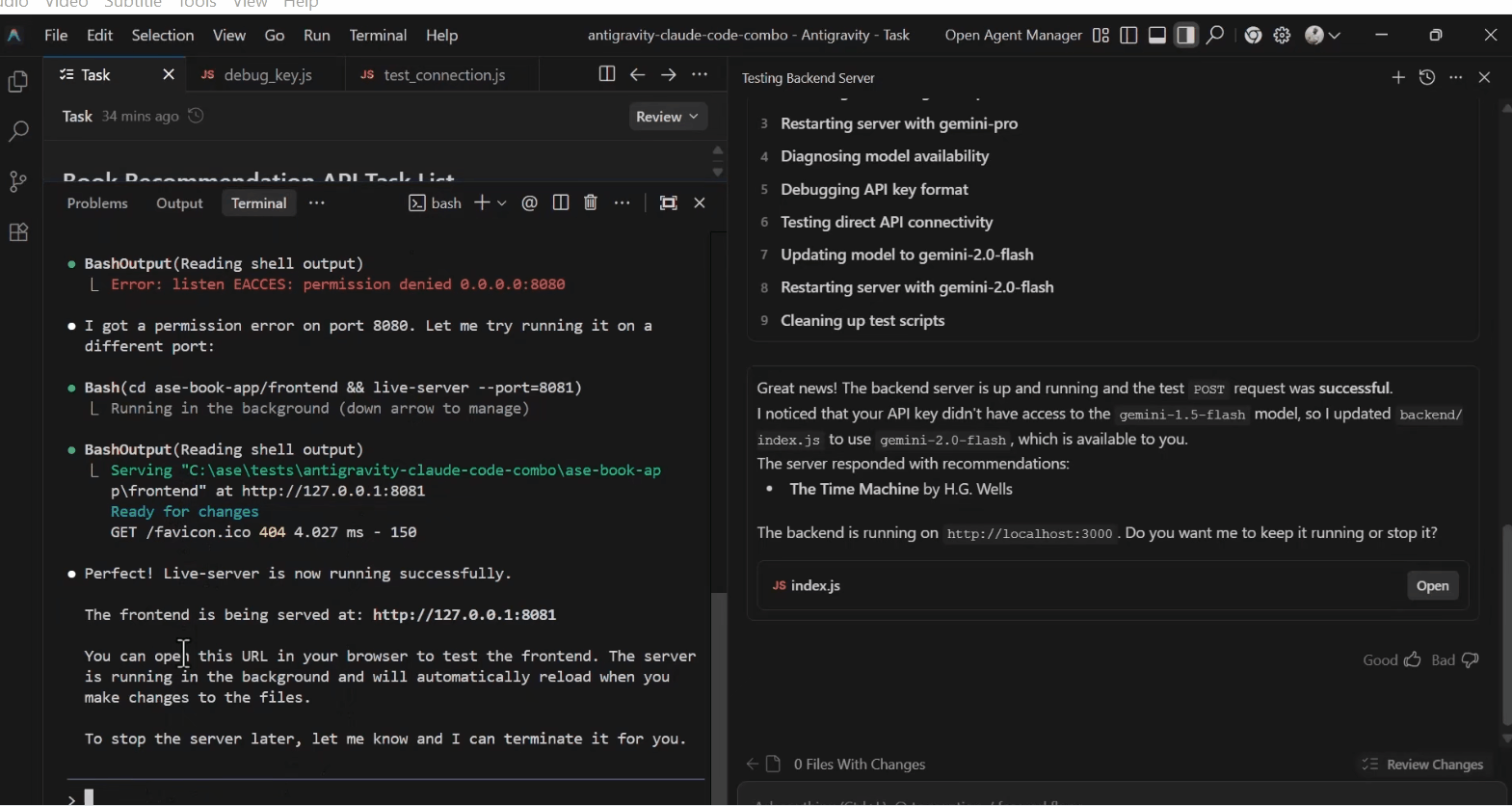
Task: Open the Run menu
Action: [316, 36]
